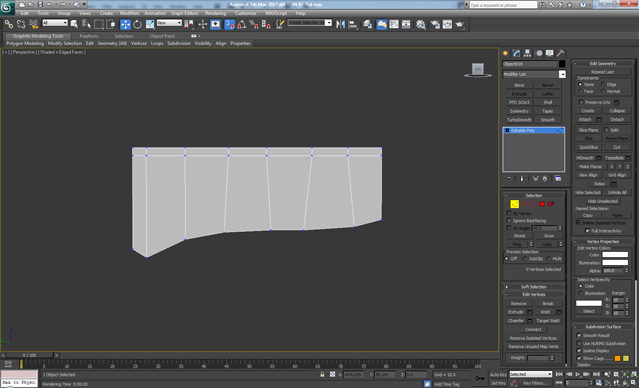Screen dimensions: 639x388
Task: Toggle the Split checkbox
Action: tap(606, 130)
